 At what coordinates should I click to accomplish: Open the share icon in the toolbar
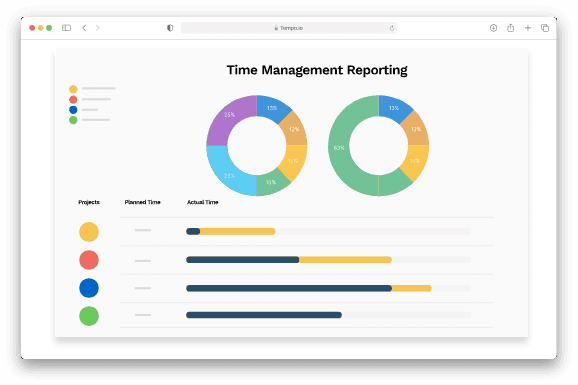(511, 28)
